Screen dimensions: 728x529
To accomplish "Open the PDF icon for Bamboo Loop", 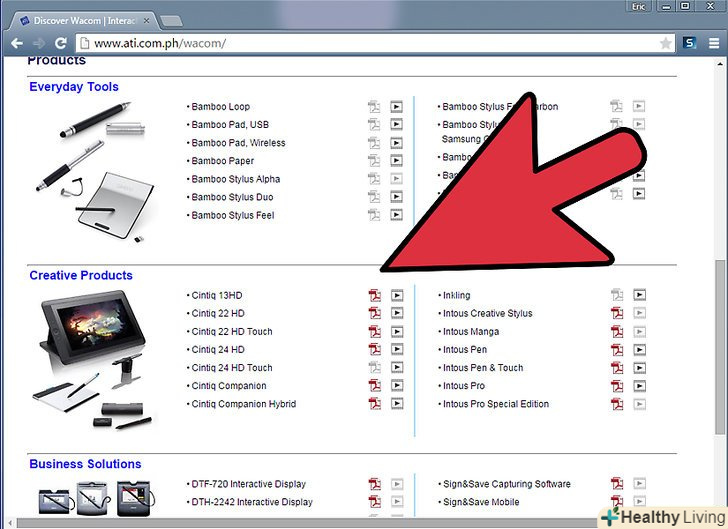I will 374,107.
